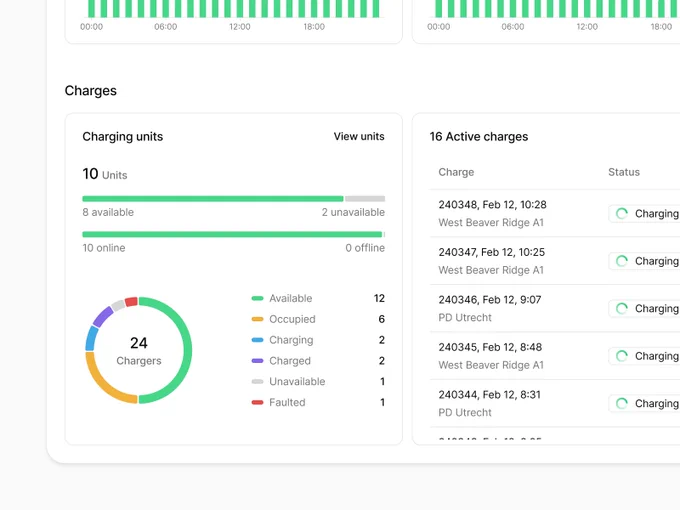Open charge '240345, Feb 12, 8:48'

click(490, 347)
